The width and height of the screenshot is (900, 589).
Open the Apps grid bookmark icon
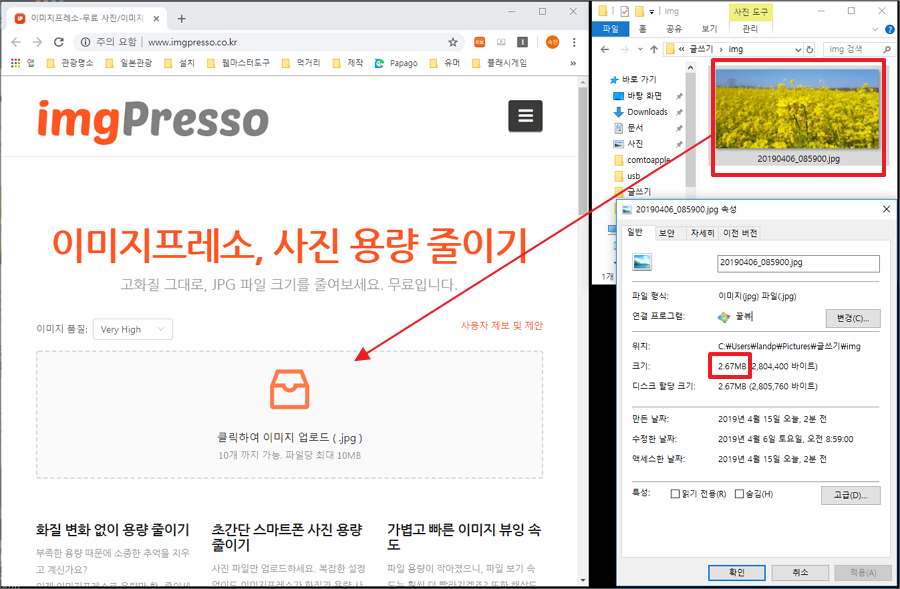click(15, 63)
